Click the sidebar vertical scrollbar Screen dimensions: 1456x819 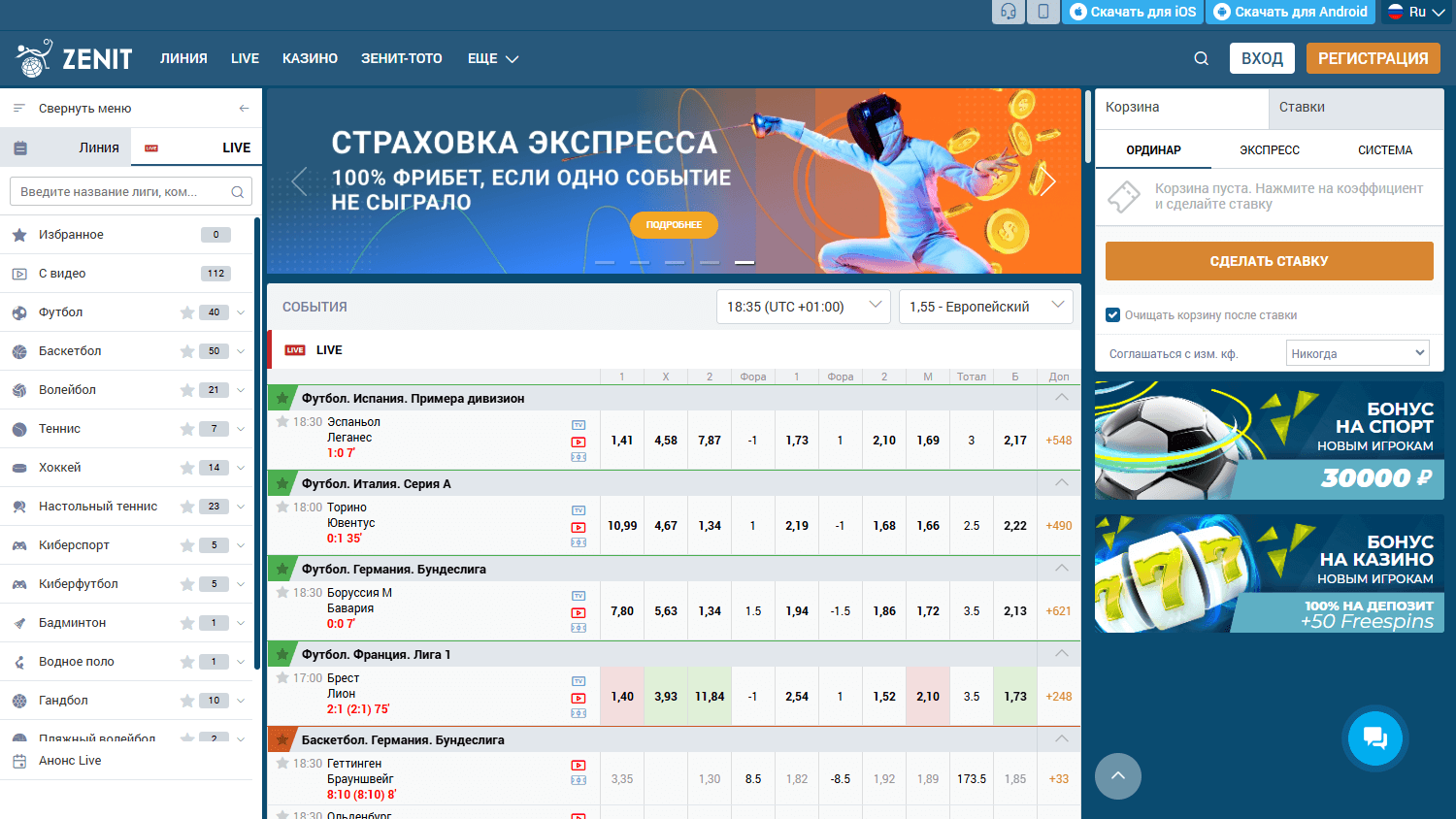coord(257,442)
